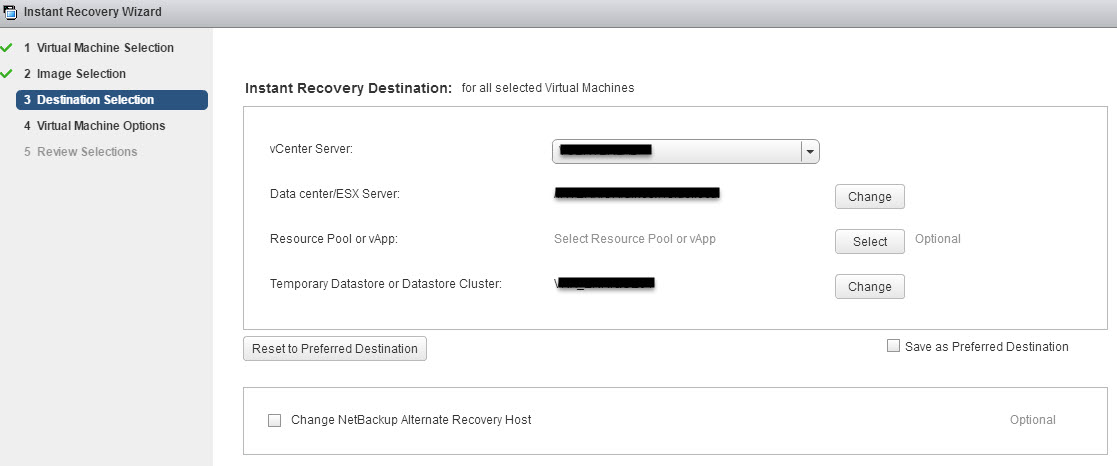Click the green checkmark beside Virtual Machine Selection
Screen dimensions: 1117x466
(7, 48)
